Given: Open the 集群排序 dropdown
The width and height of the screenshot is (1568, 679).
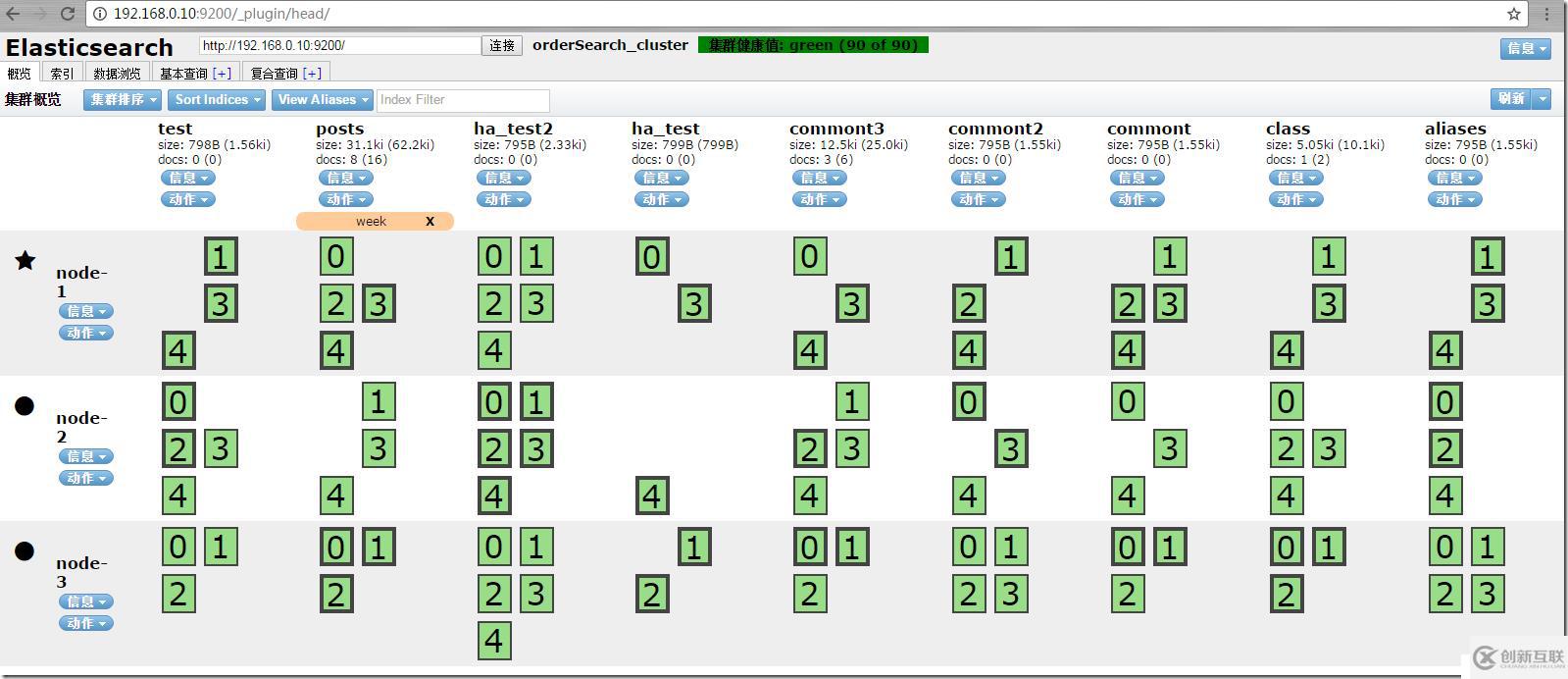Looking at the screenshot, I should [x=123, y=99].
